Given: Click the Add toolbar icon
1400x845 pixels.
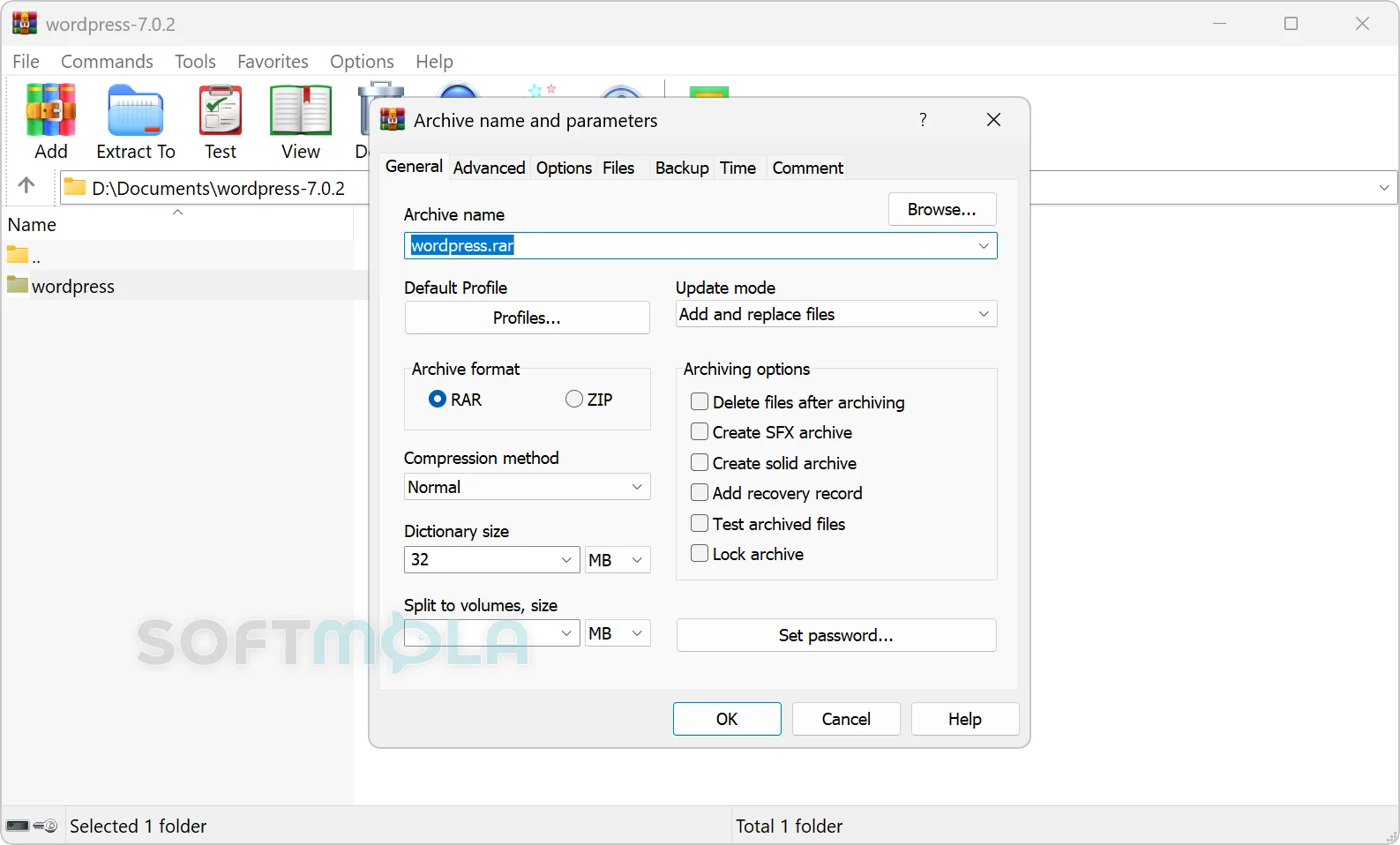Looking at the screenshot, I should [x=51, y=122].
